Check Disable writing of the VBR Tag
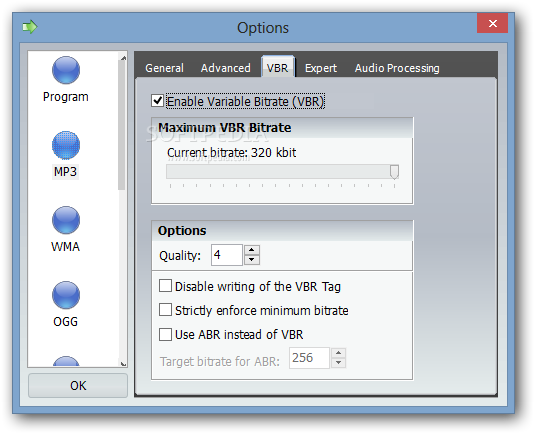Viewport: 535px width, 434px height. (x=165, y=286)
